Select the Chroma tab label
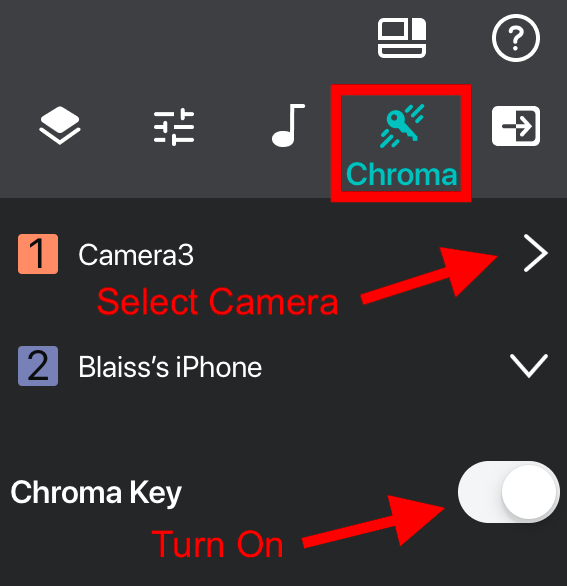This screenshot has height=586, width=567. coord(401,174)
